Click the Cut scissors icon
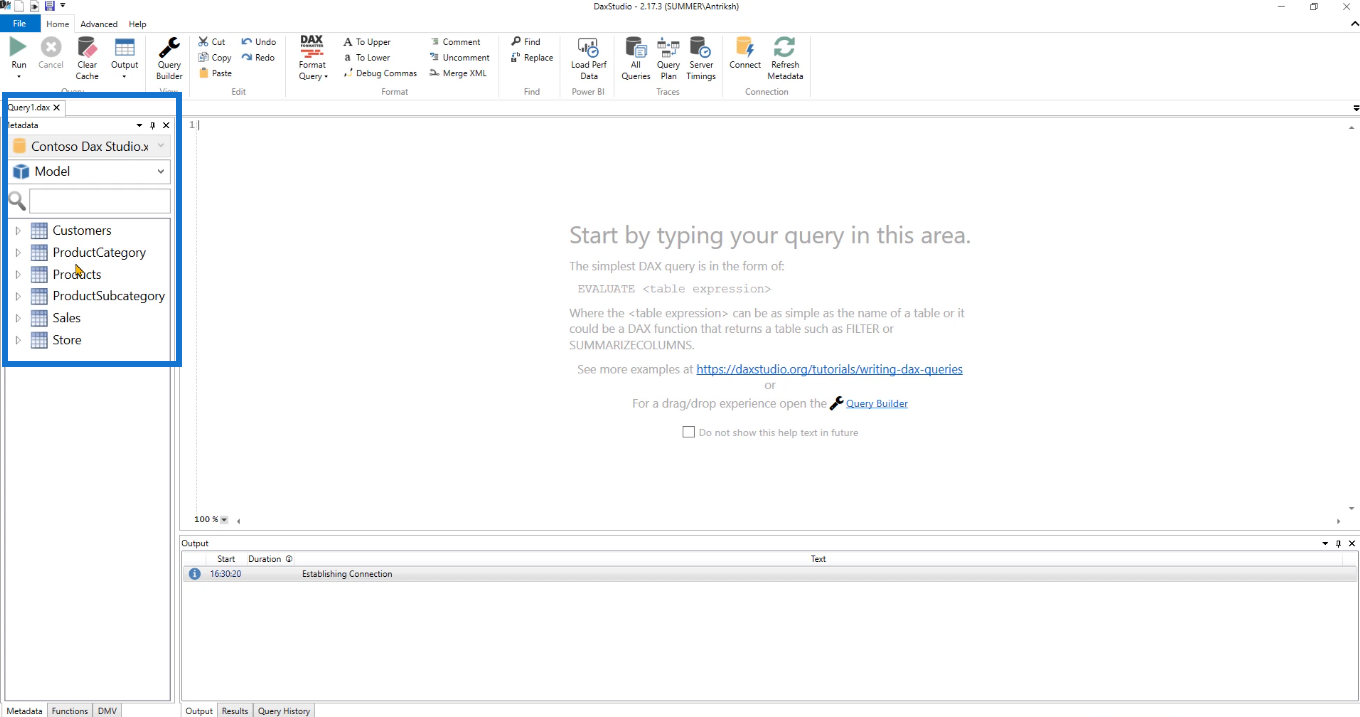Viewport: 1360px width, 717px height. (x=212, y=42)
